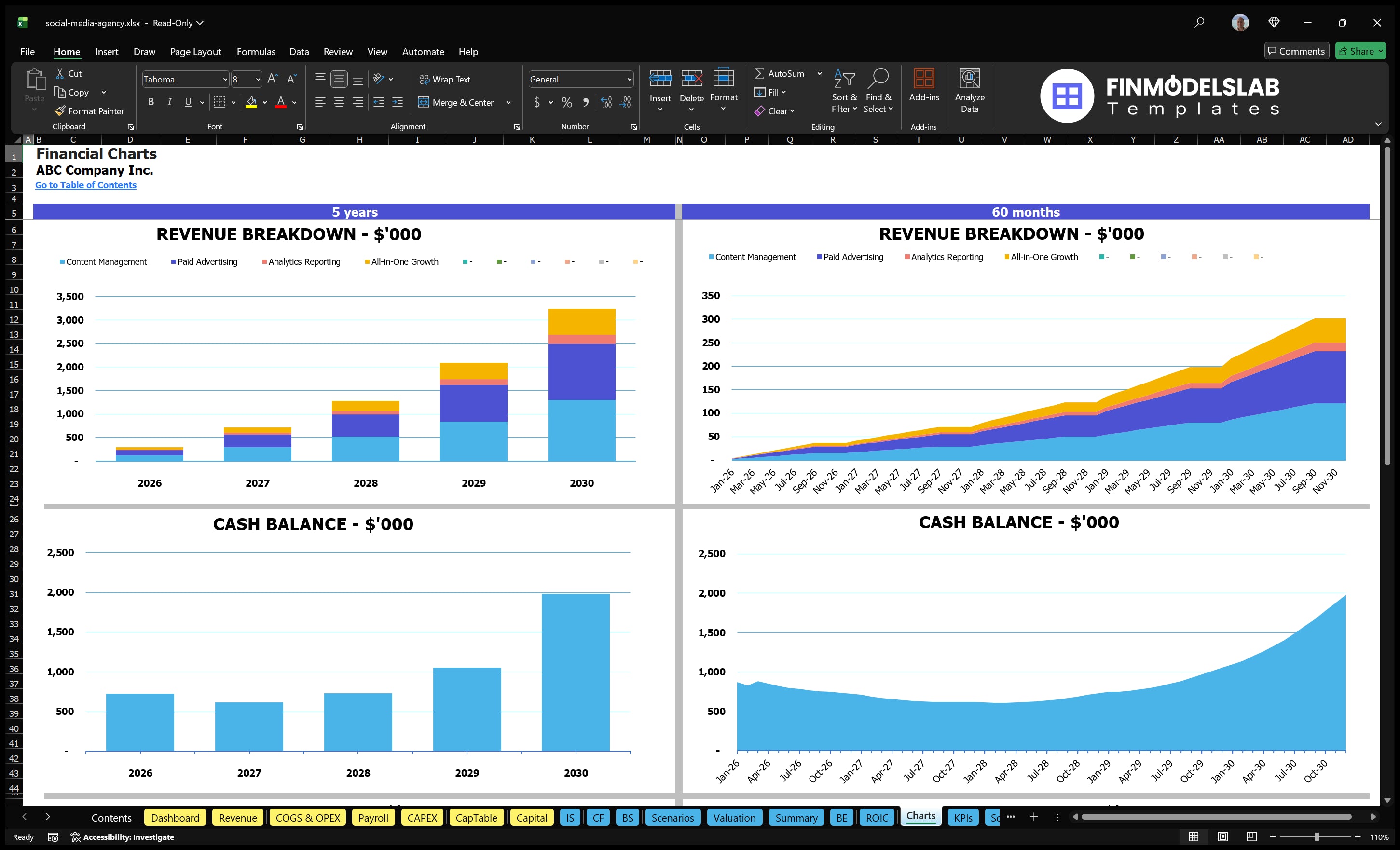This screenshot has width=1400, height=850.
Task: Toggle Wrap Text on the selection
Action: [x=445, y=79]
